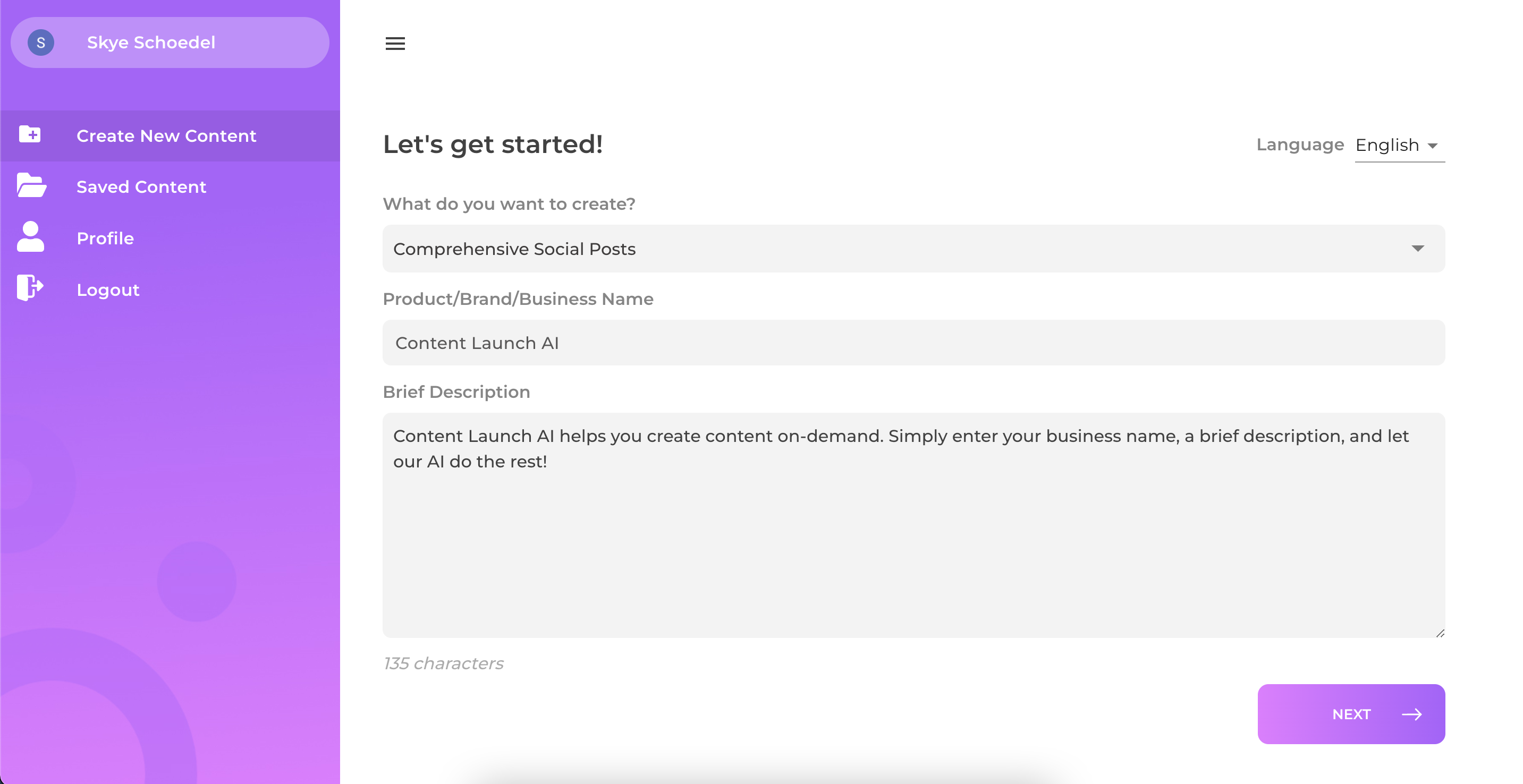Select English in the language selector
The image size is (1523, 784).
(x=1387, y=146)
